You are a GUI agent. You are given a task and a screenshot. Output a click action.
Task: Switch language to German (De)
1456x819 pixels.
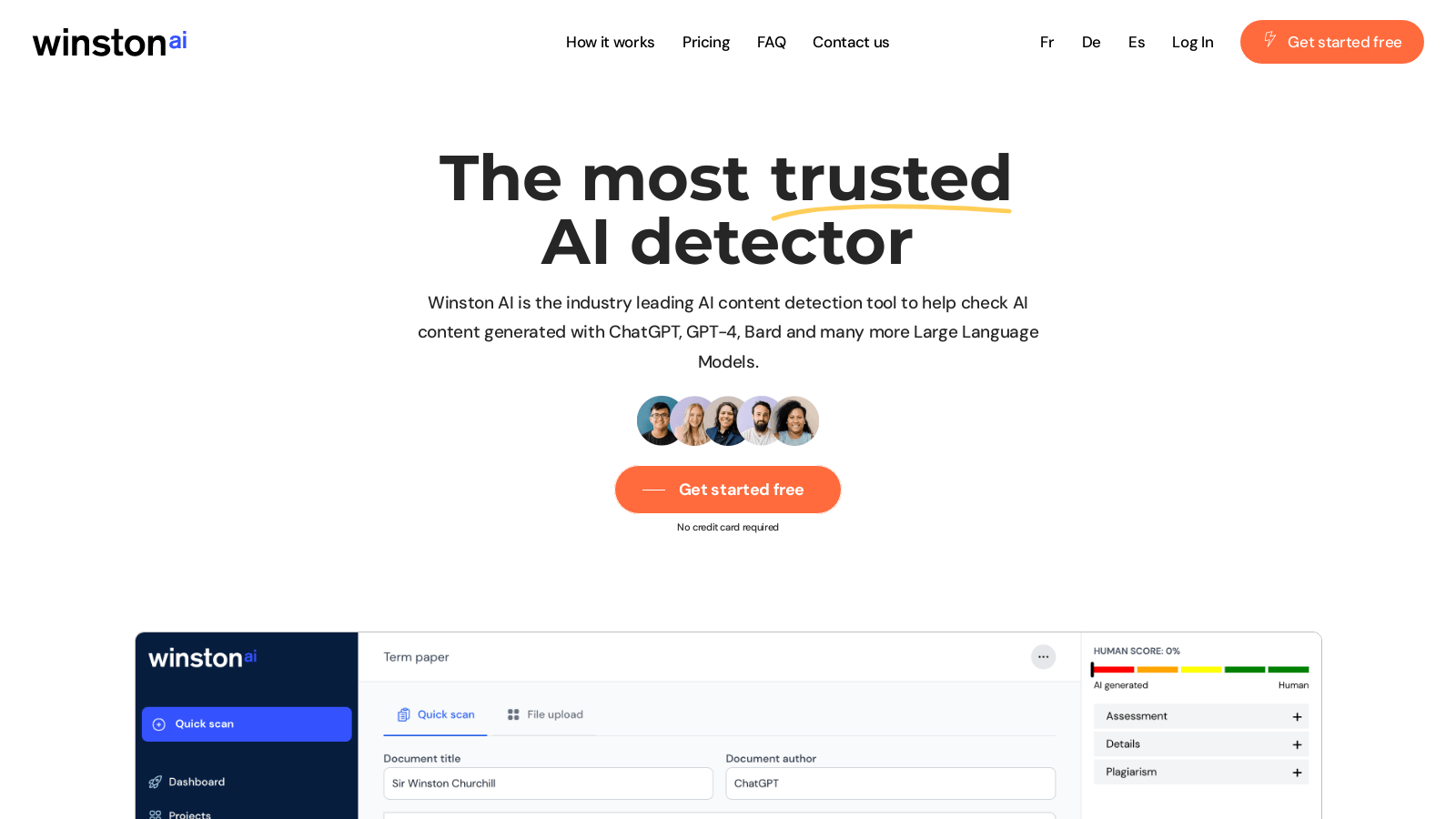1091,42
